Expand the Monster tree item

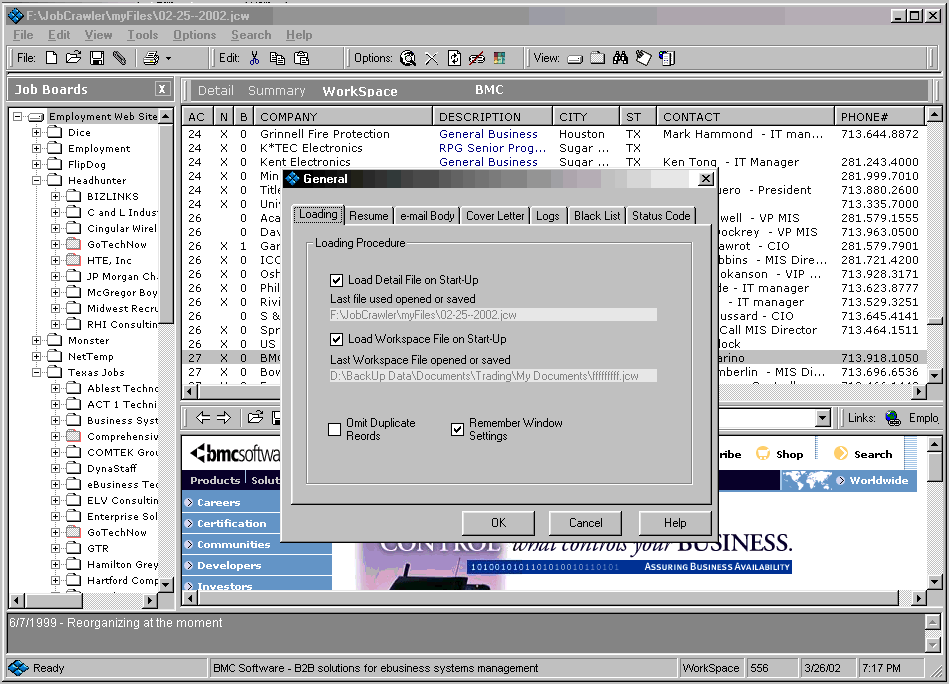click(36, 340)
